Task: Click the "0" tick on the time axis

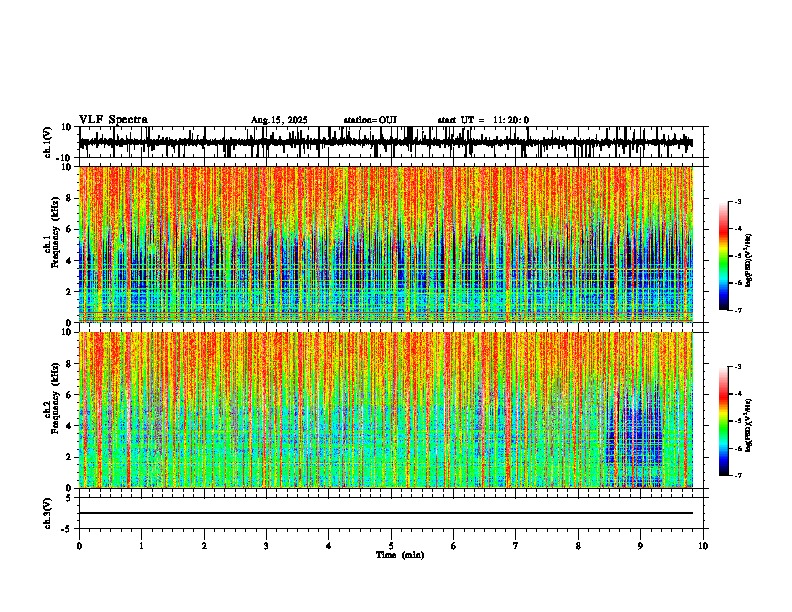Action: pos(79,546)
